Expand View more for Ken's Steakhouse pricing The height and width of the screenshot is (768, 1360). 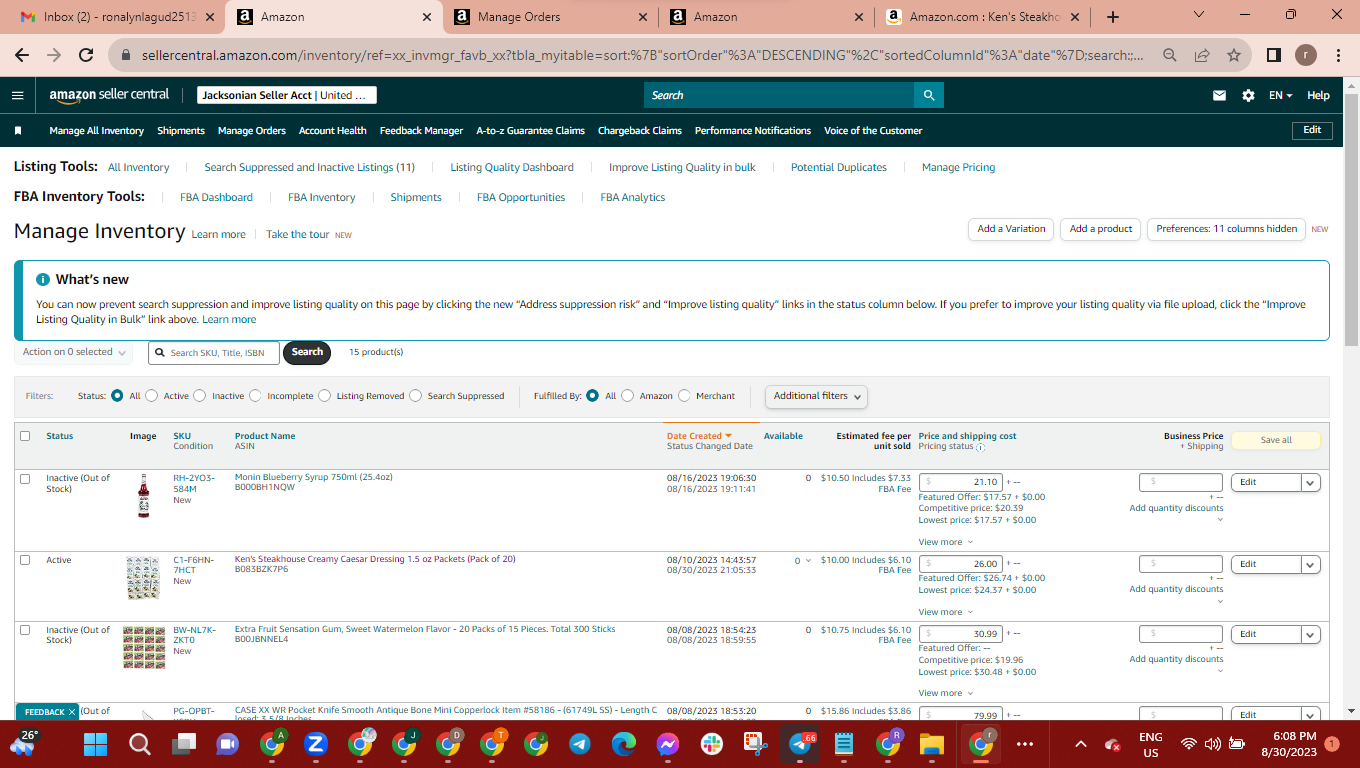coord(945,612)
